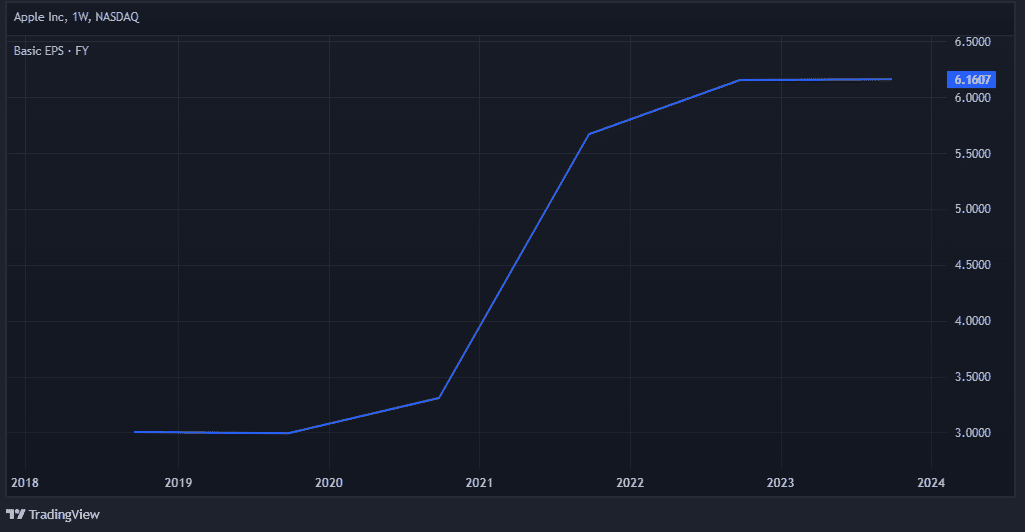
Task: Click the 3.5000 price scale label
Action: (972, 377)
